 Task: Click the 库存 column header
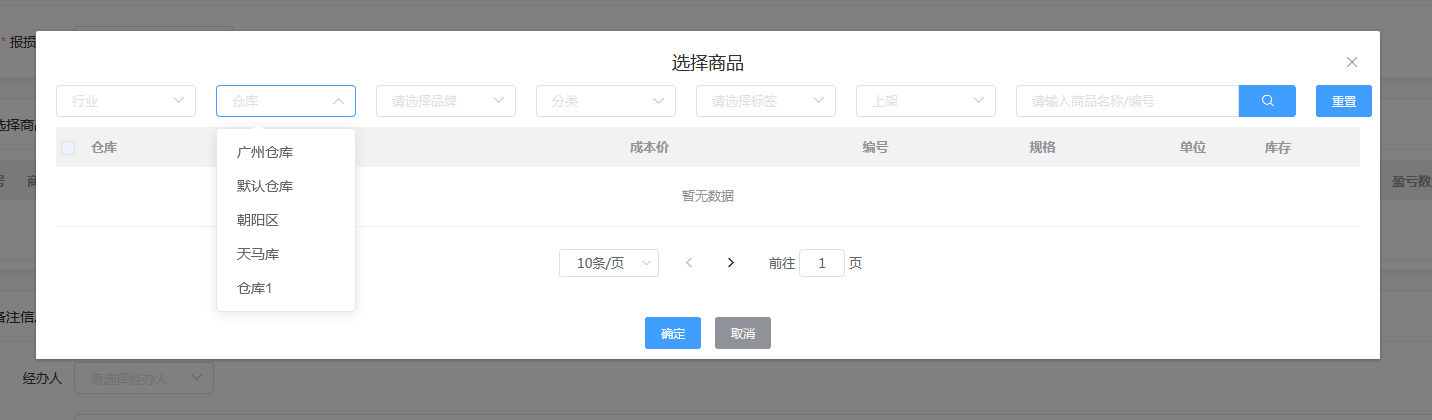coord(1278,148)
